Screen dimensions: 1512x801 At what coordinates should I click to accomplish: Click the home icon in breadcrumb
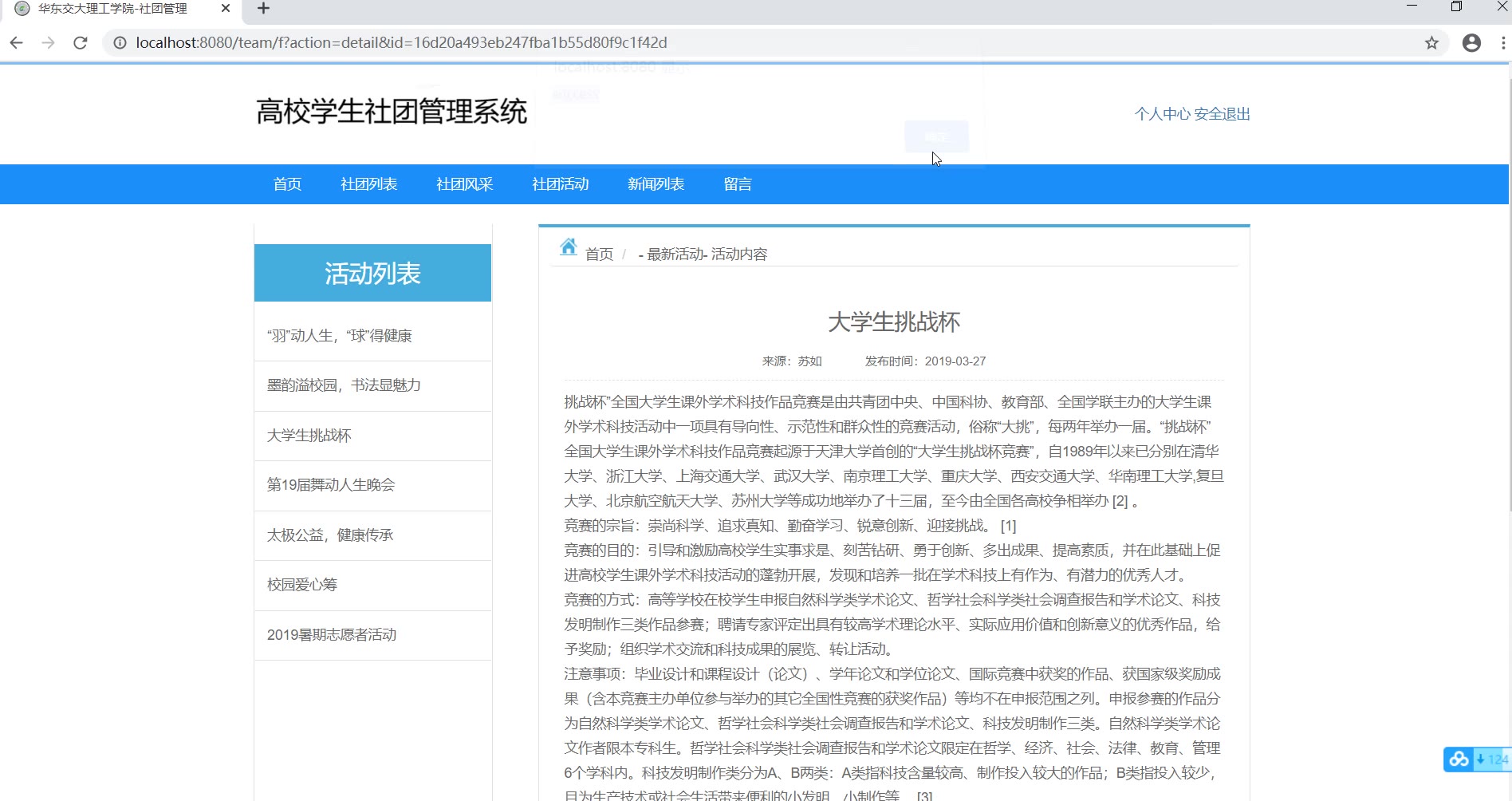[568, 247]
